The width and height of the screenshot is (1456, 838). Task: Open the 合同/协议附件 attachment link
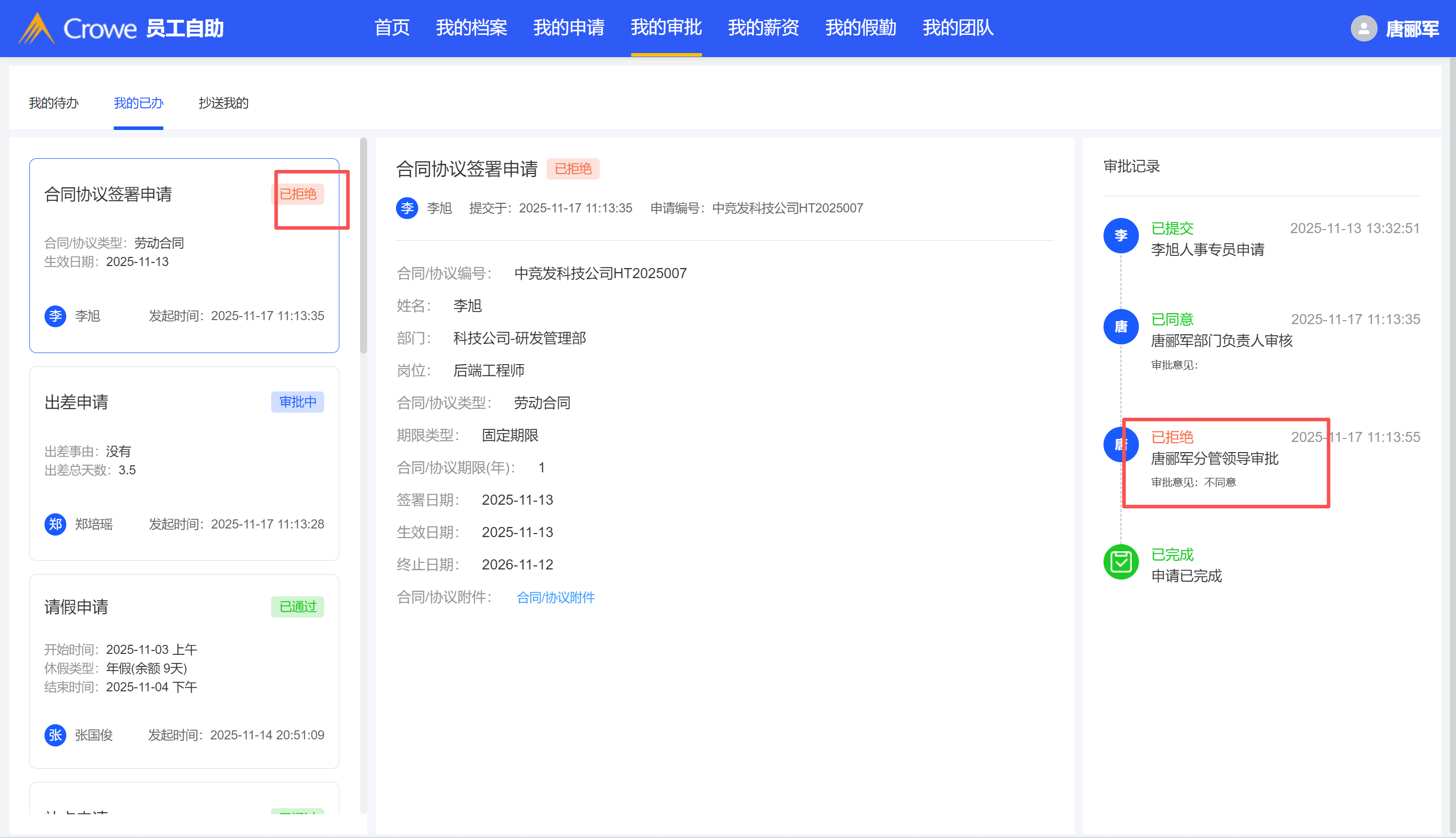[x=555, y=597]
